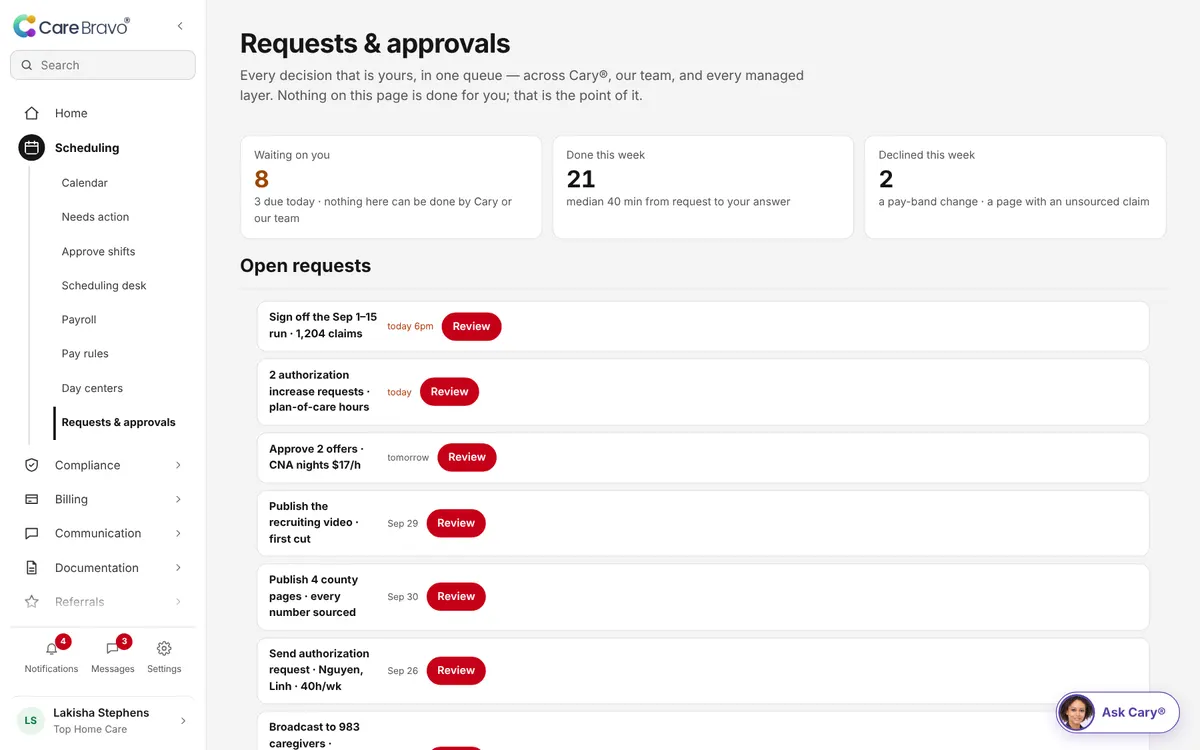This screenshot has height=750, width=1200.
Task: Click the 'Sep 26' due date
Action: pyautogui.click(x=403, y=670)
